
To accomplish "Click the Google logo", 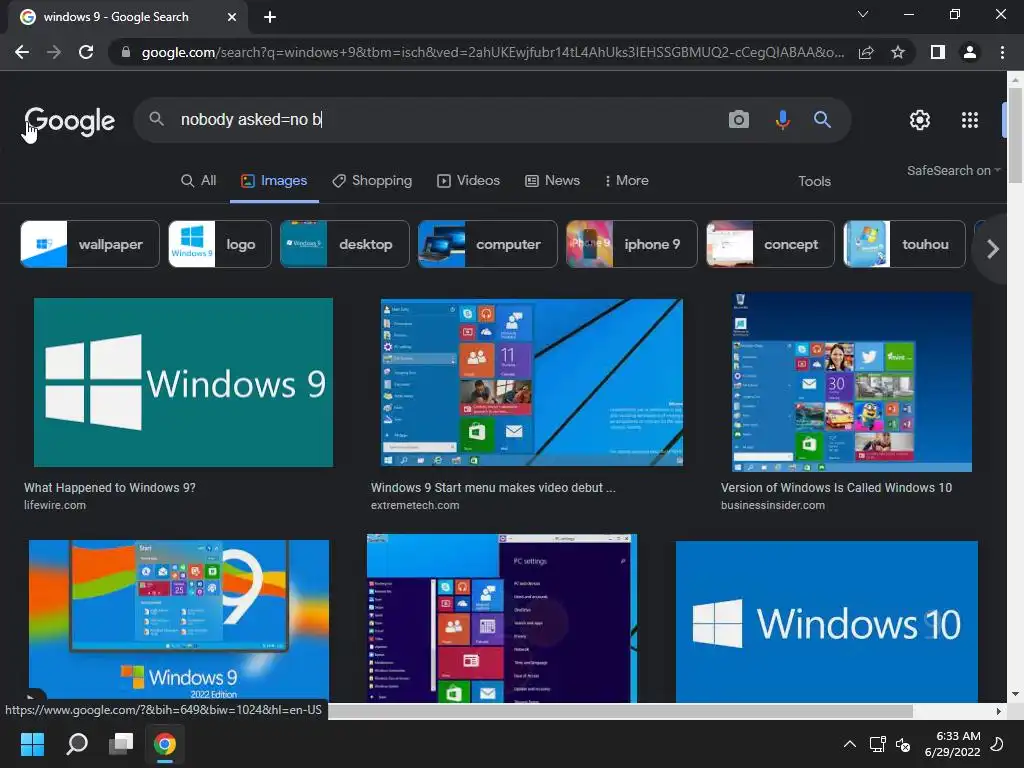I will [x=69, y=121].
